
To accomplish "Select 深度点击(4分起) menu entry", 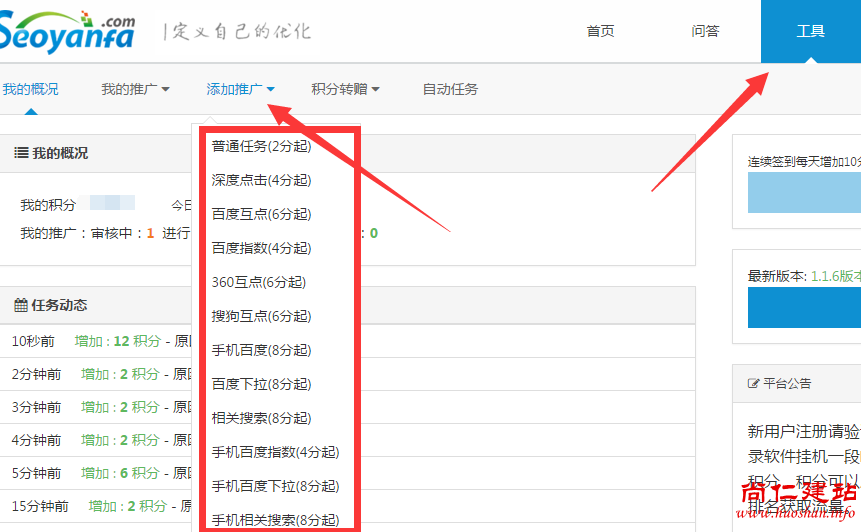I will pyautogui.click(x=261, y=181).
